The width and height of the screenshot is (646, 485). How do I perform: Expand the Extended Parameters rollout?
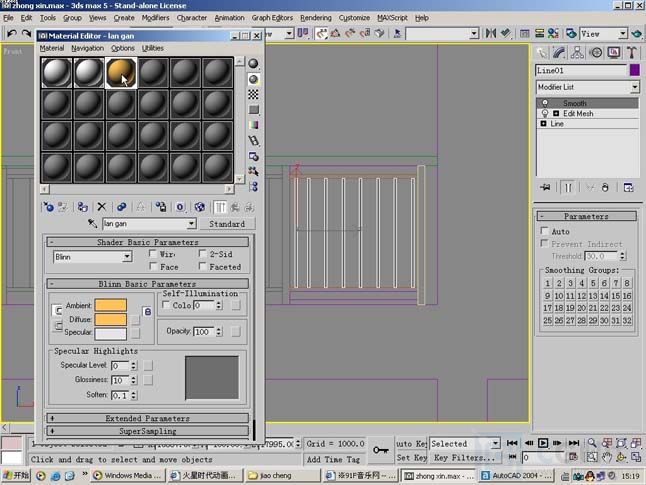[147, 418]
